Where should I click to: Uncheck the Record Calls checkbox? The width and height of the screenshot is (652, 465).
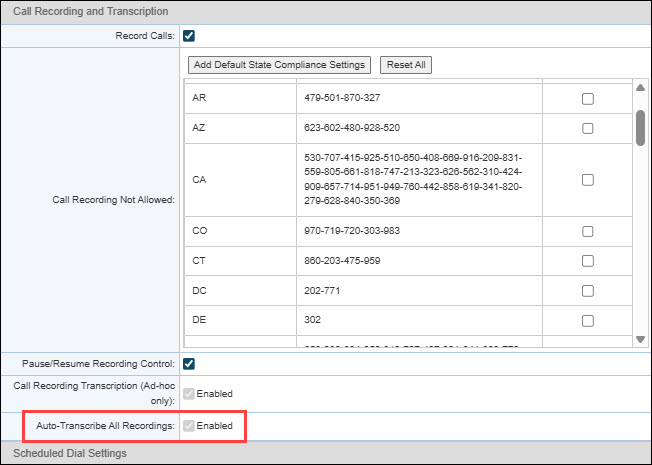click(x=189, y=36)
